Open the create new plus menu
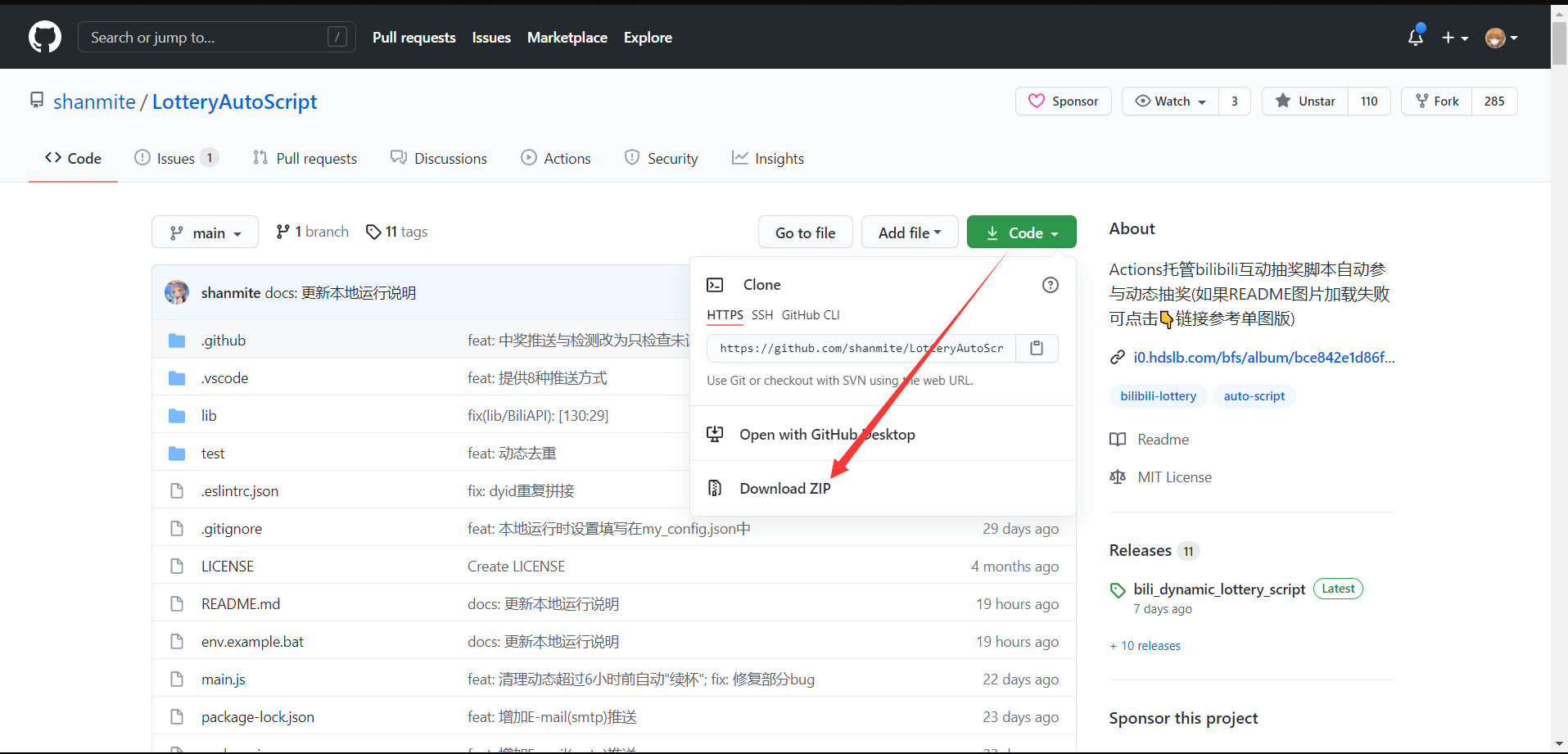This screenshot has width=1568, height=754. [1455, 38]
